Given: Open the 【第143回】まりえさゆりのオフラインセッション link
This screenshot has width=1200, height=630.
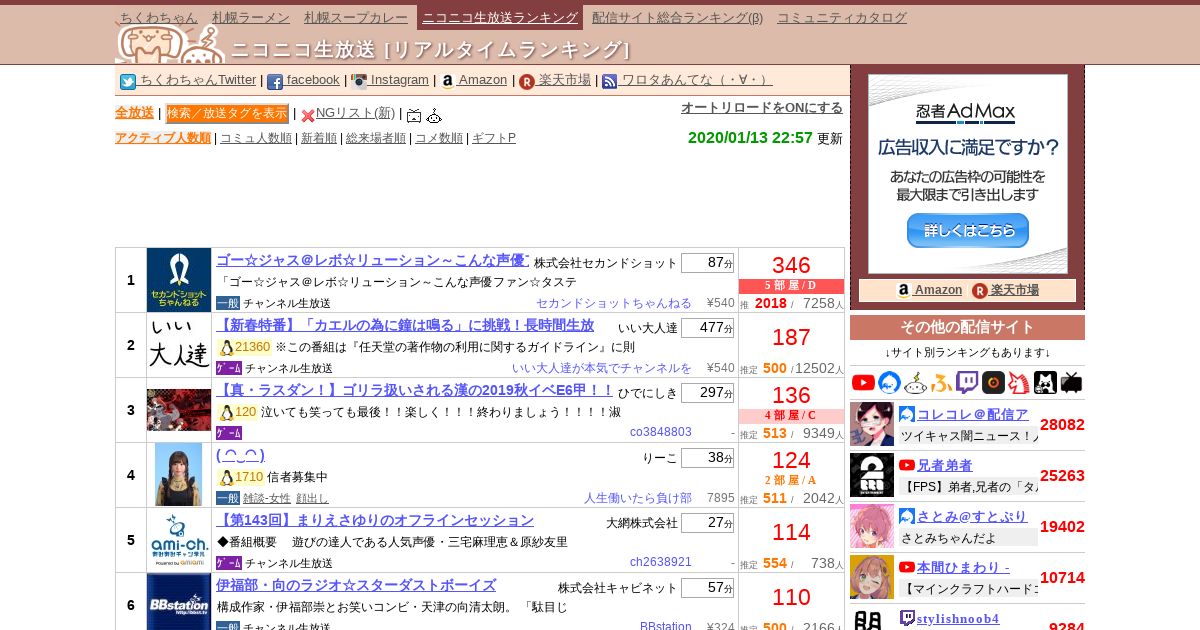Looking at the screenshot, I should coord(375,520).
